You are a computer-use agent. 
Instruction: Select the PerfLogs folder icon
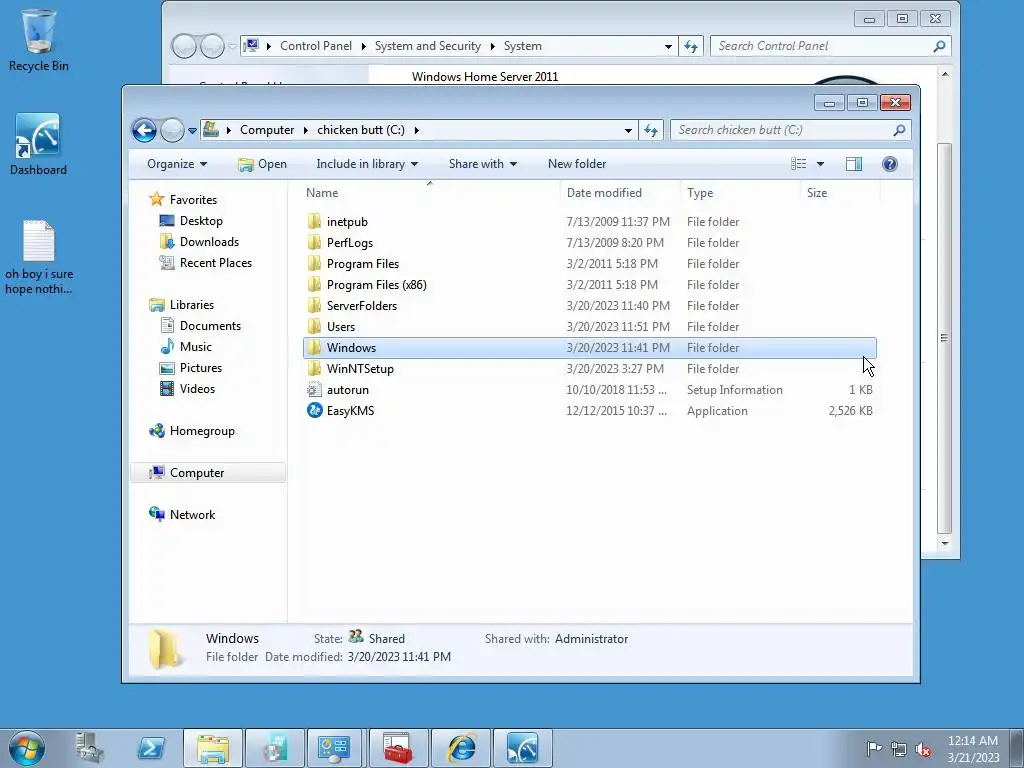point(314,242)
